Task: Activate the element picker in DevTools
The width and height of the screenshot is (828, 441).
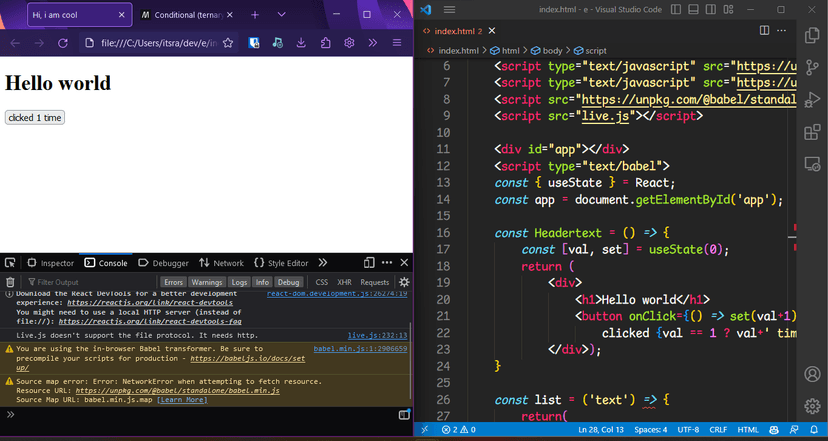Action: (10, 263)
